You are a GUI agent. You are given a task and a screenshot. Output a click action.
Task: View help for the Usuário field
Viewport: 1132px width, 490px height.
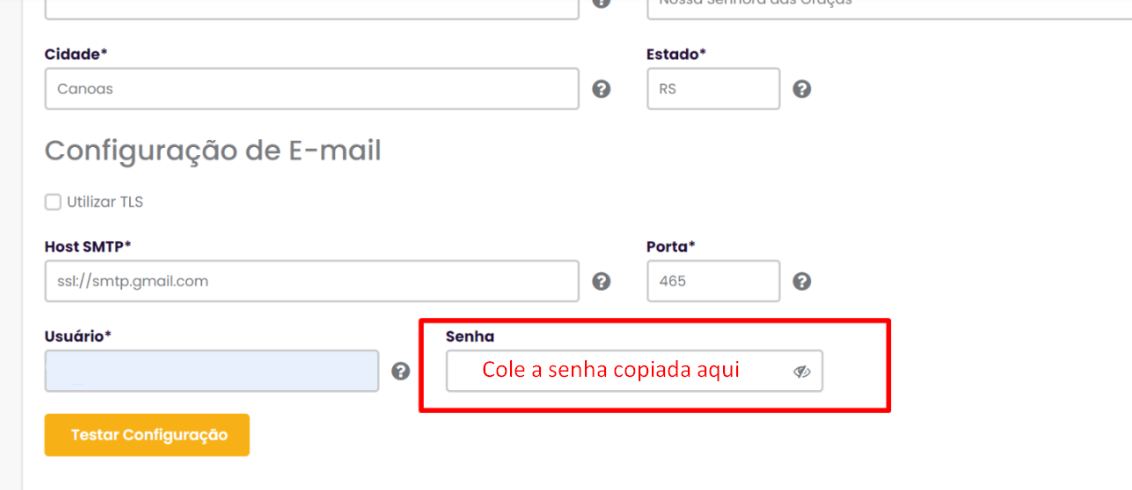coord(401,371)
